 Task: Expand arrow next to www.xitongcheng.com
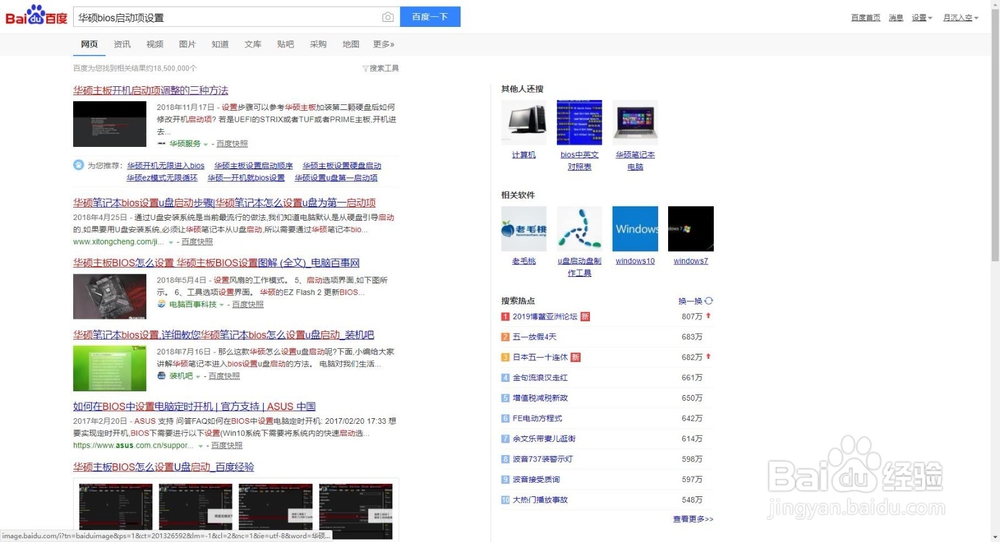[x=171, y=242]
